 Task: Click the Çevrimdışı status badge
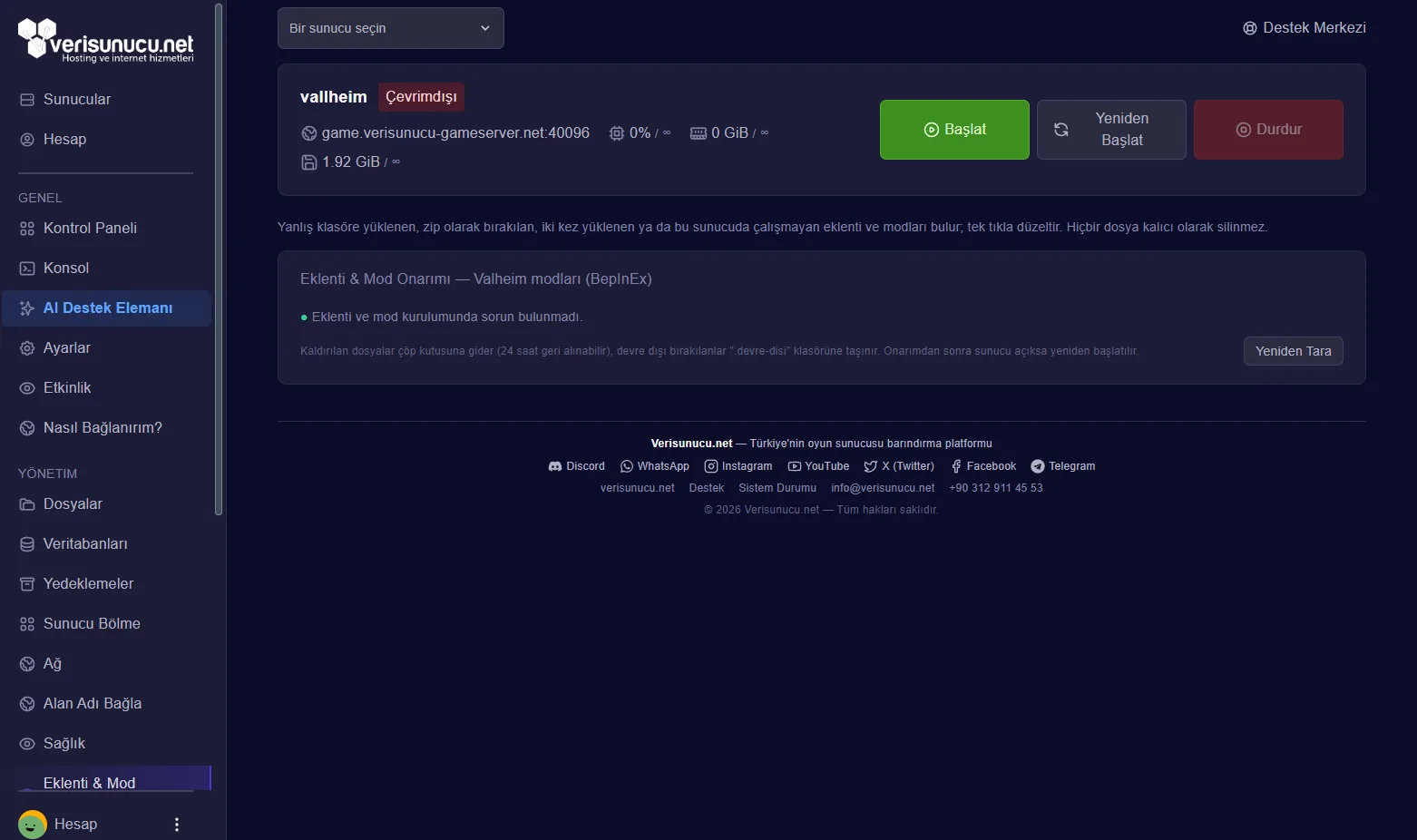[421, 97]
